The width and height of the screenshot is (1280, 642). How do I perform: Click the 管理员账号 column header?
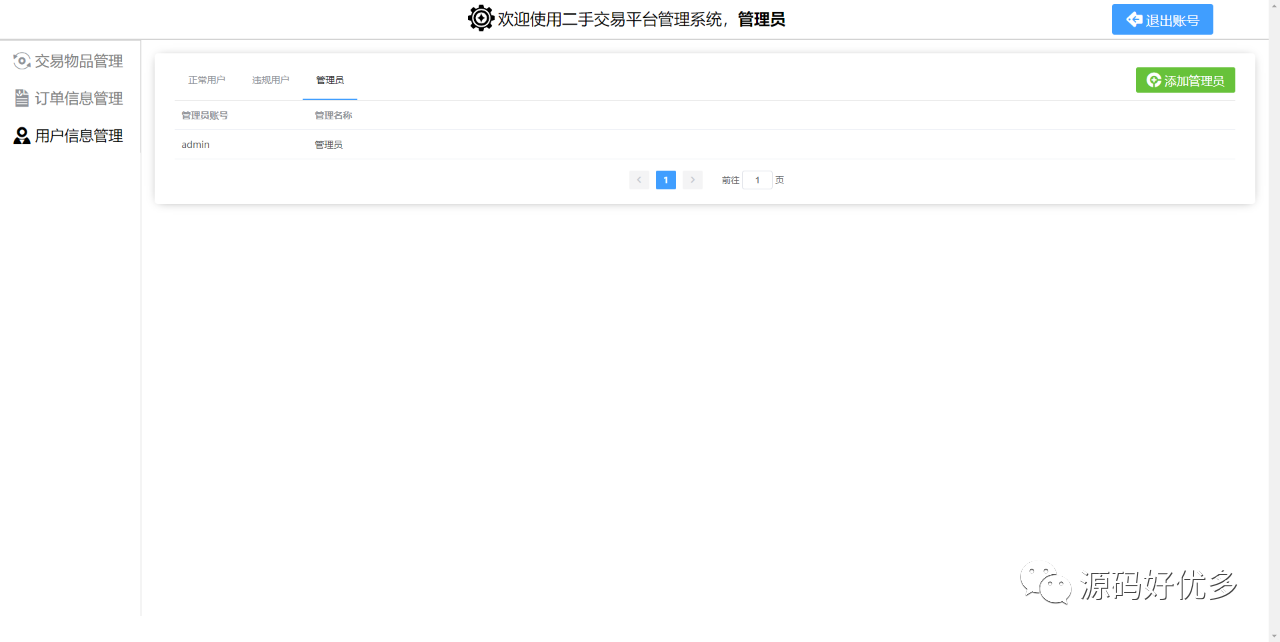coord(205,115)
